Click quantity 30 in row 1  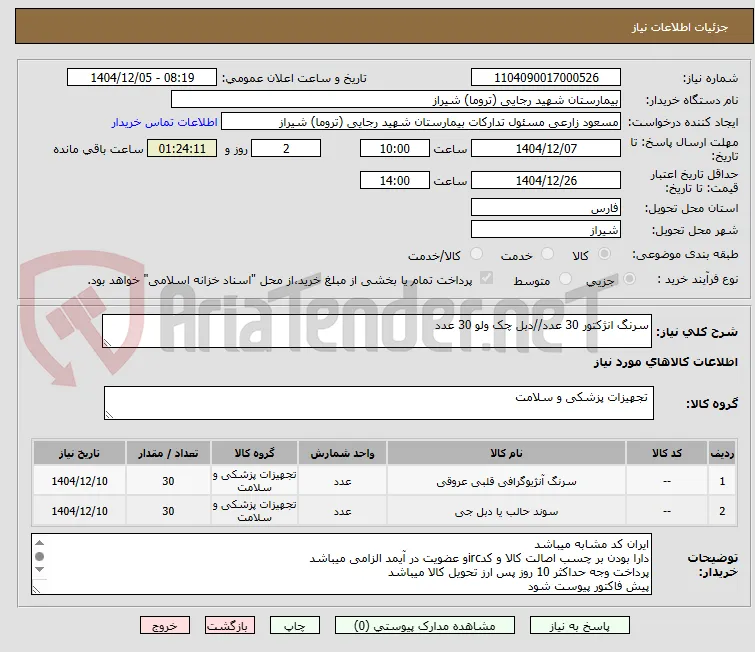(168, 481)
